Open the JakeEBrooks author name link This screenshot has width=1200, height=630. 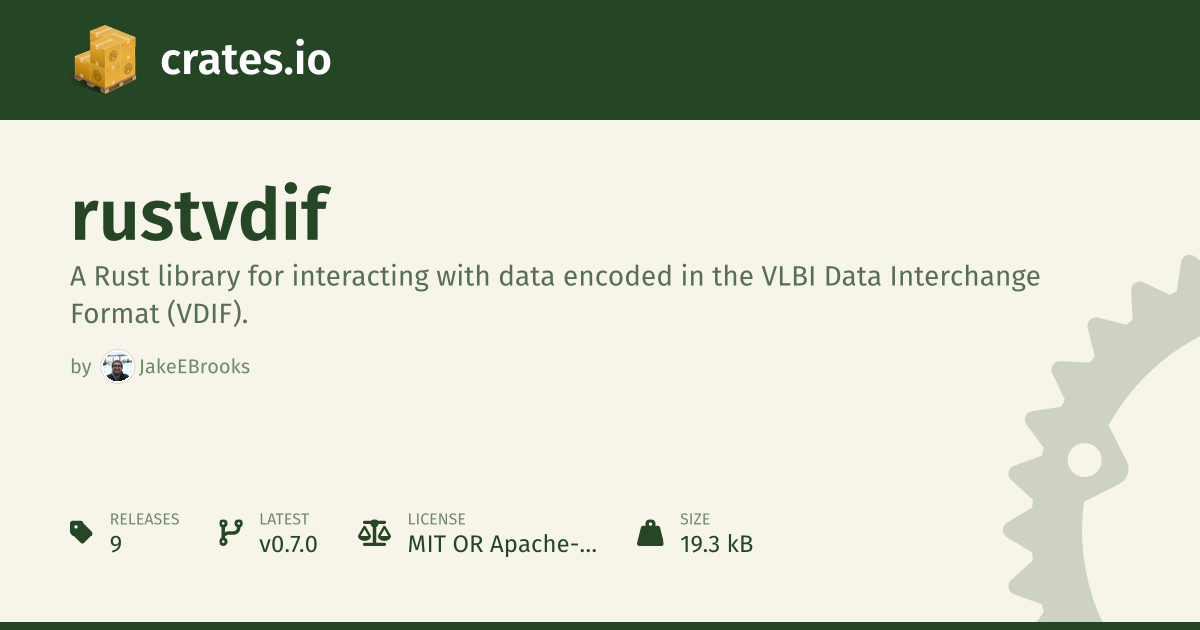pos(194,367)
